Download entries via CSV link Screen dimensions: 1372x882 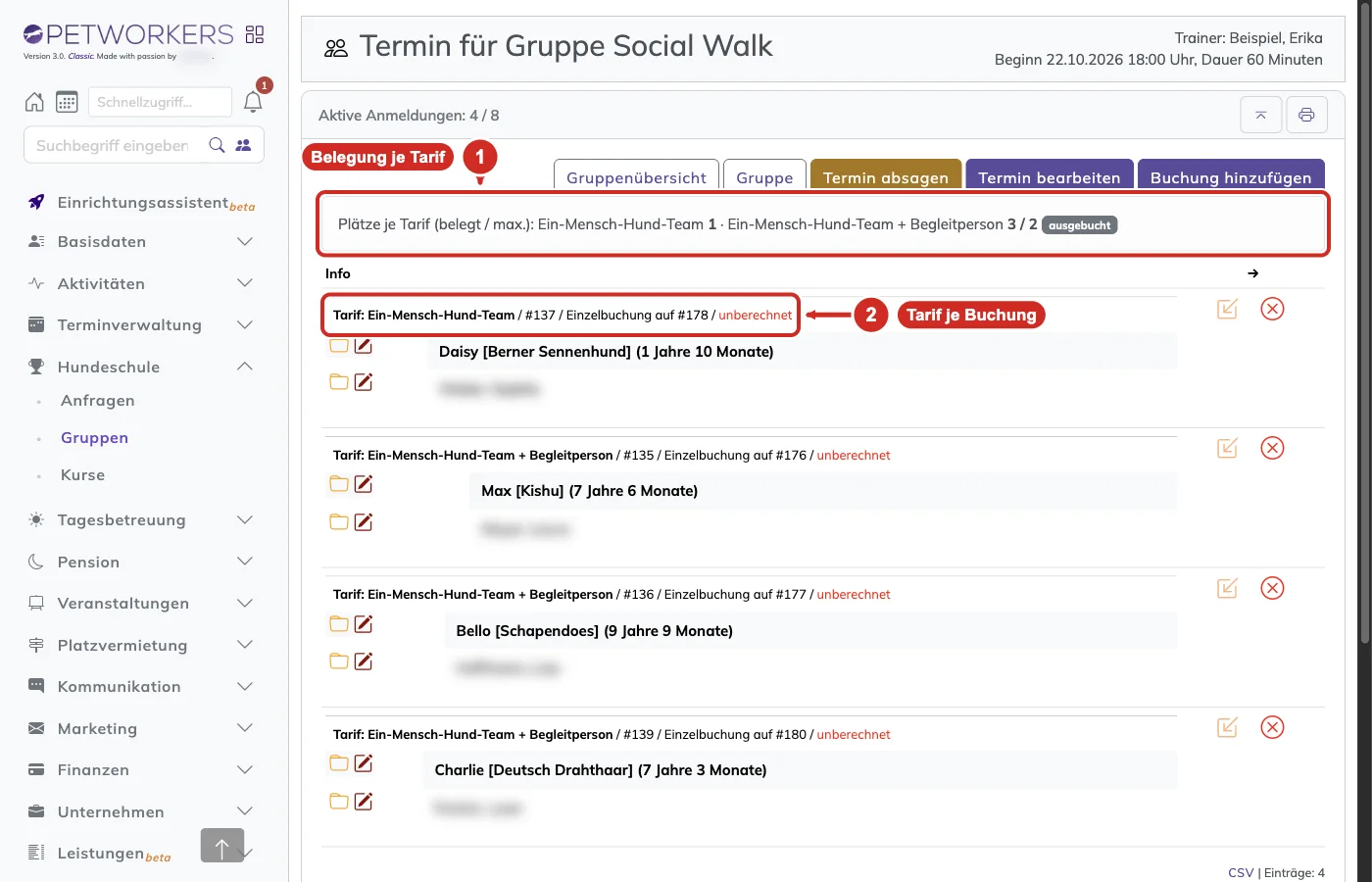click(x=1241, y=872)
